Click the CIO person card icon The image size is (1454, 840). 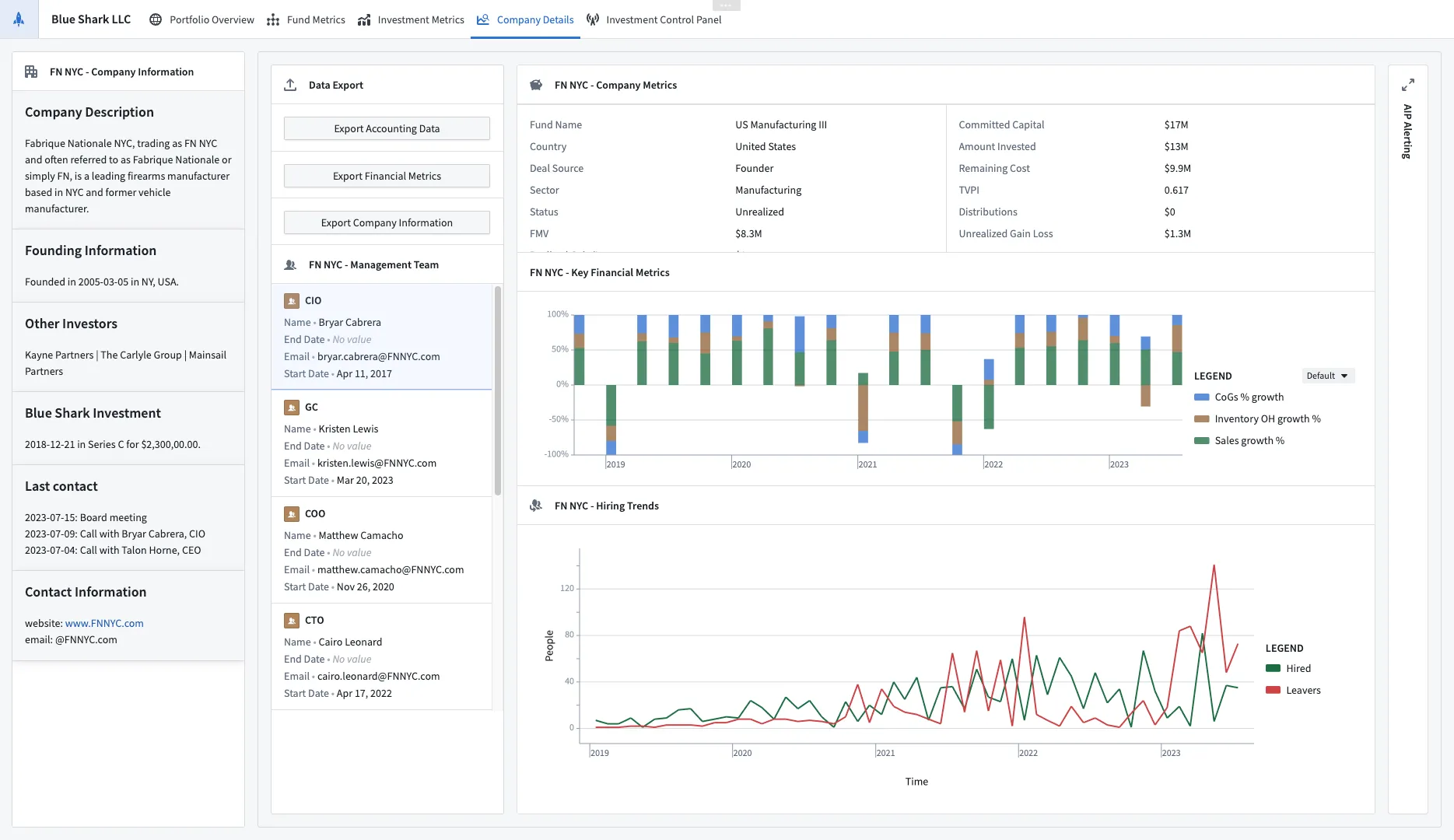coord(292,300)
